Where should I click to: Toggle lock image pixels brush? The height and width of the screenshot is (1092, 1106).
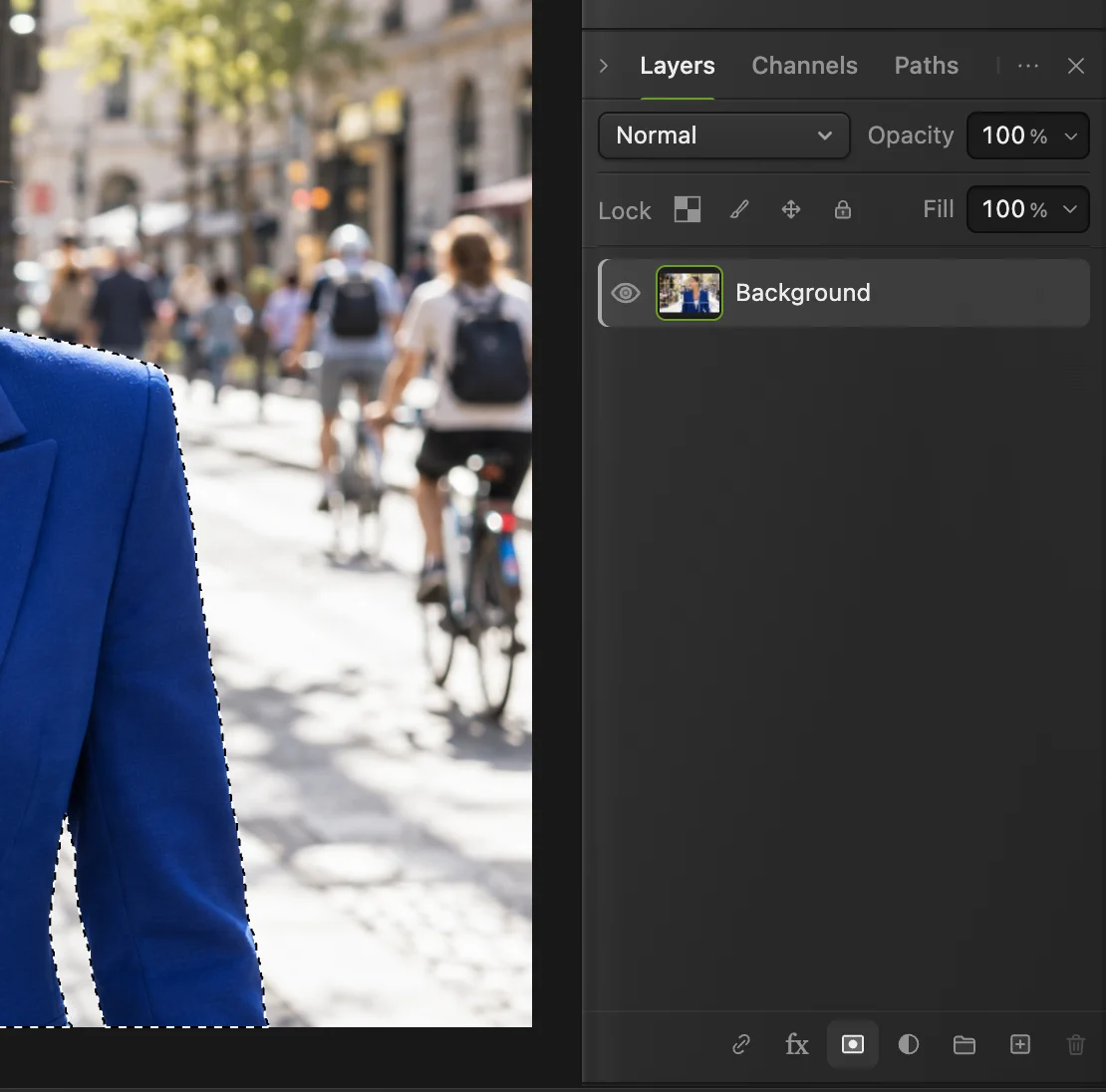(x=739, y=209)
